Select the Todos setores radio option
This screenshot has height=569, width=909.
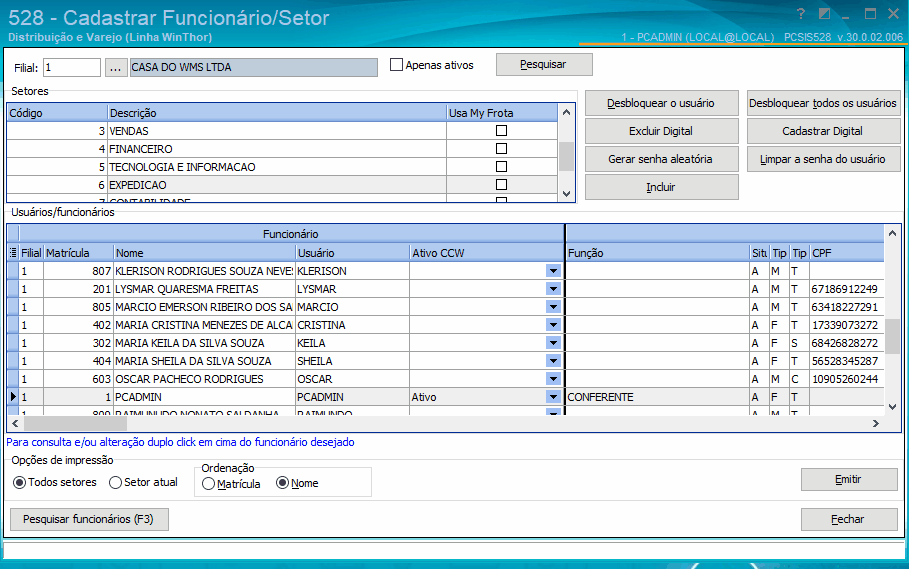coord(20,482)
